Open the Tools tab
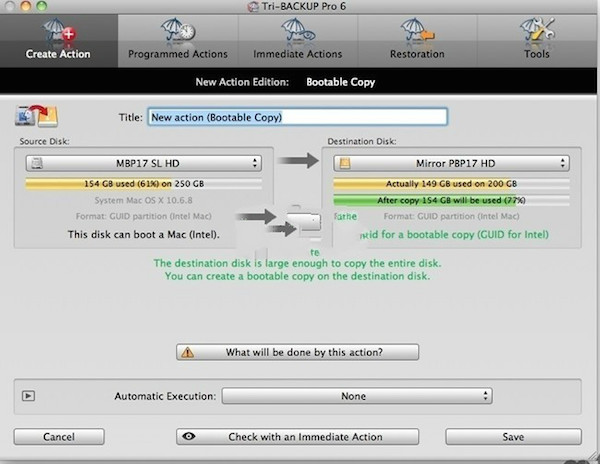This screenshot has width=600, height=464. coord(537,41)
